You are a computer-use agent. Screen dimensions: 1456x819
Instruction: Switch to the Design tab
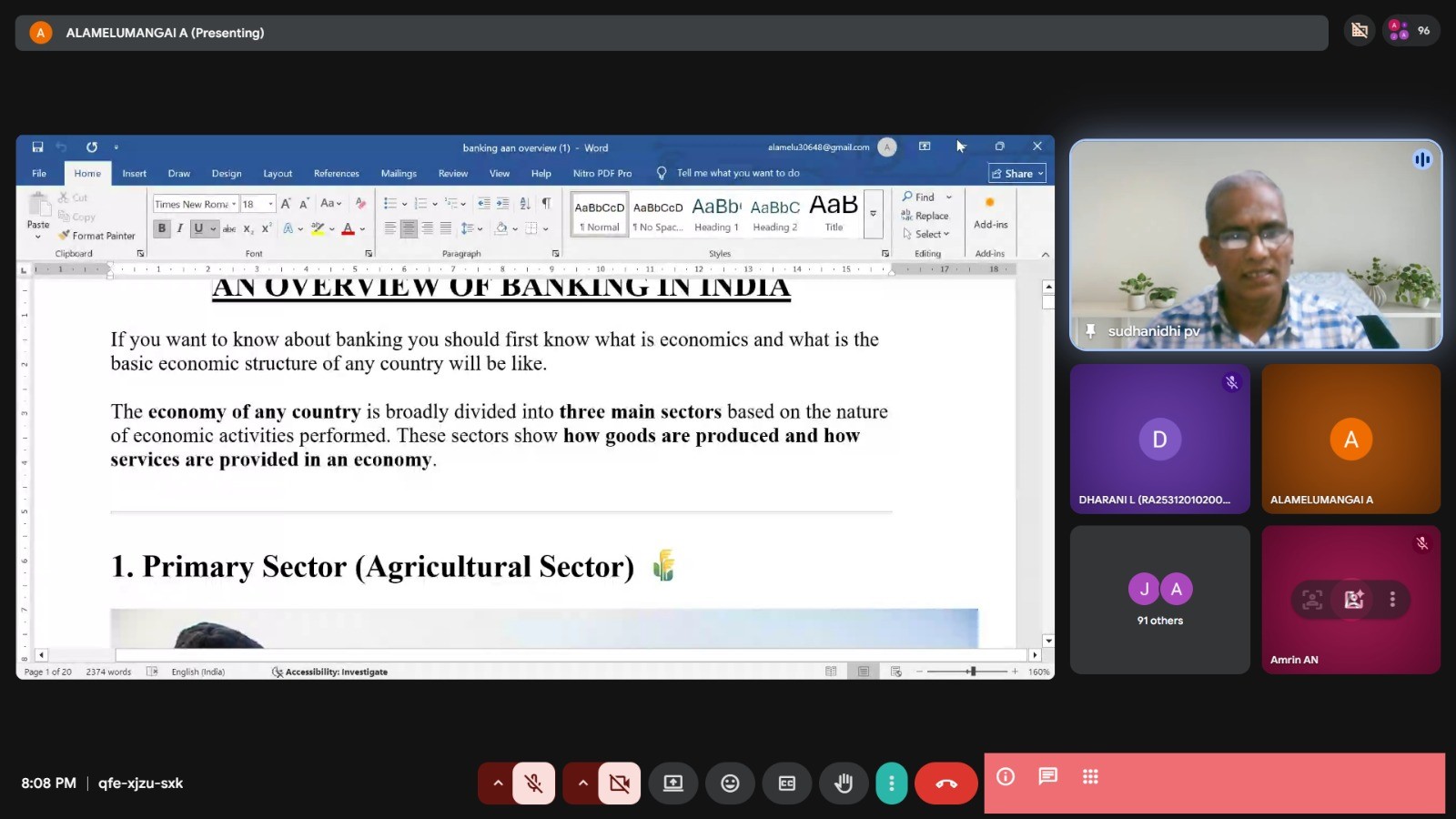[227, 173]
